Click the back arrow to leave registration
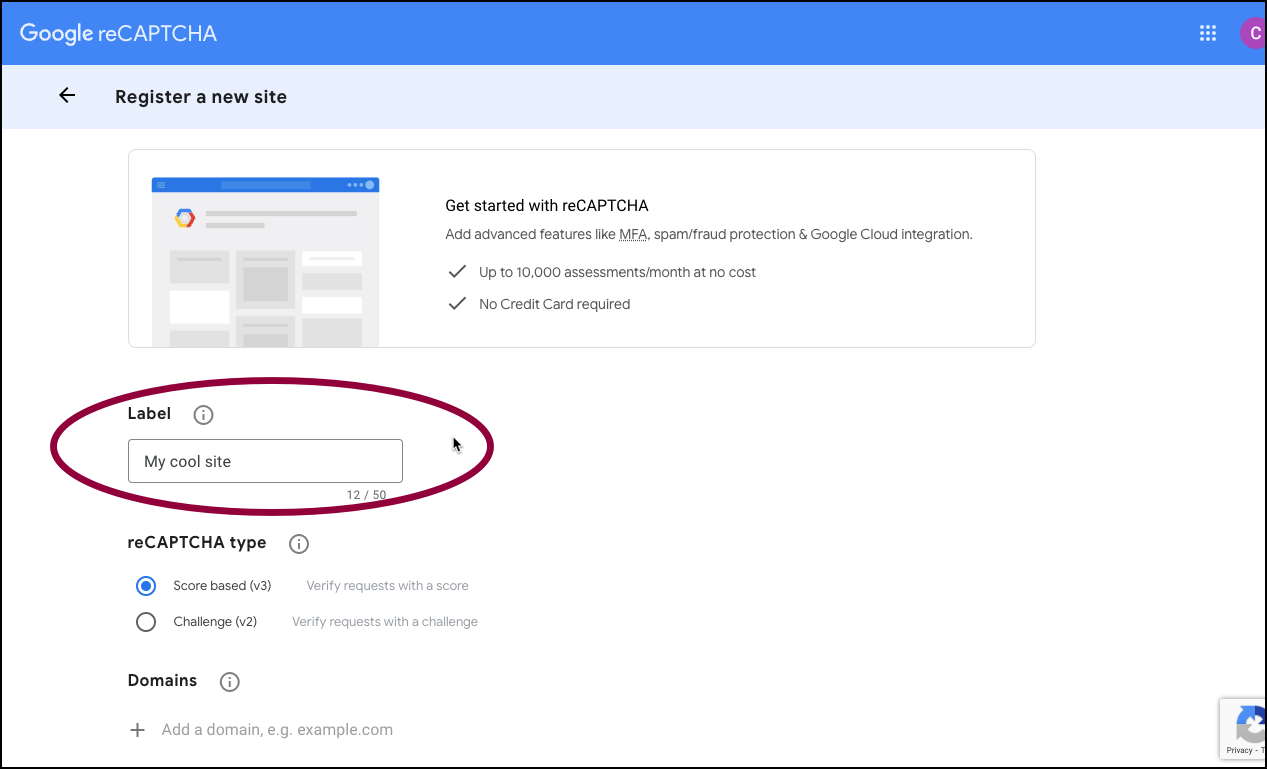 (x=66, y=95)
